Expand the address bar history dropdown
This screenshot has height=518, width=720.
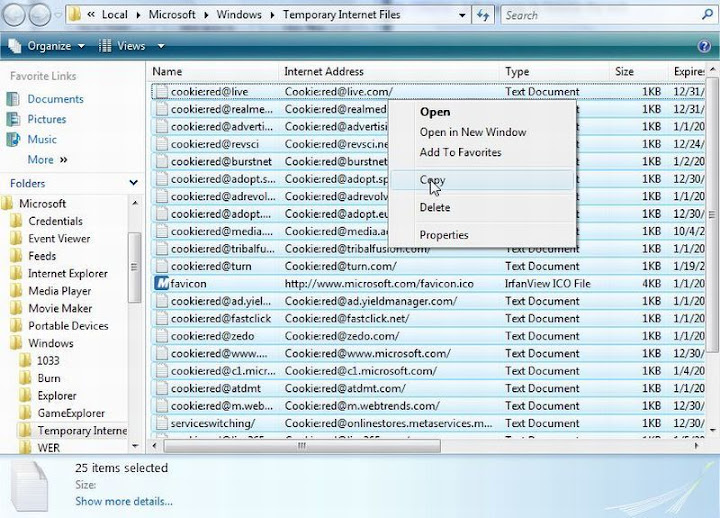coord(462,15)
